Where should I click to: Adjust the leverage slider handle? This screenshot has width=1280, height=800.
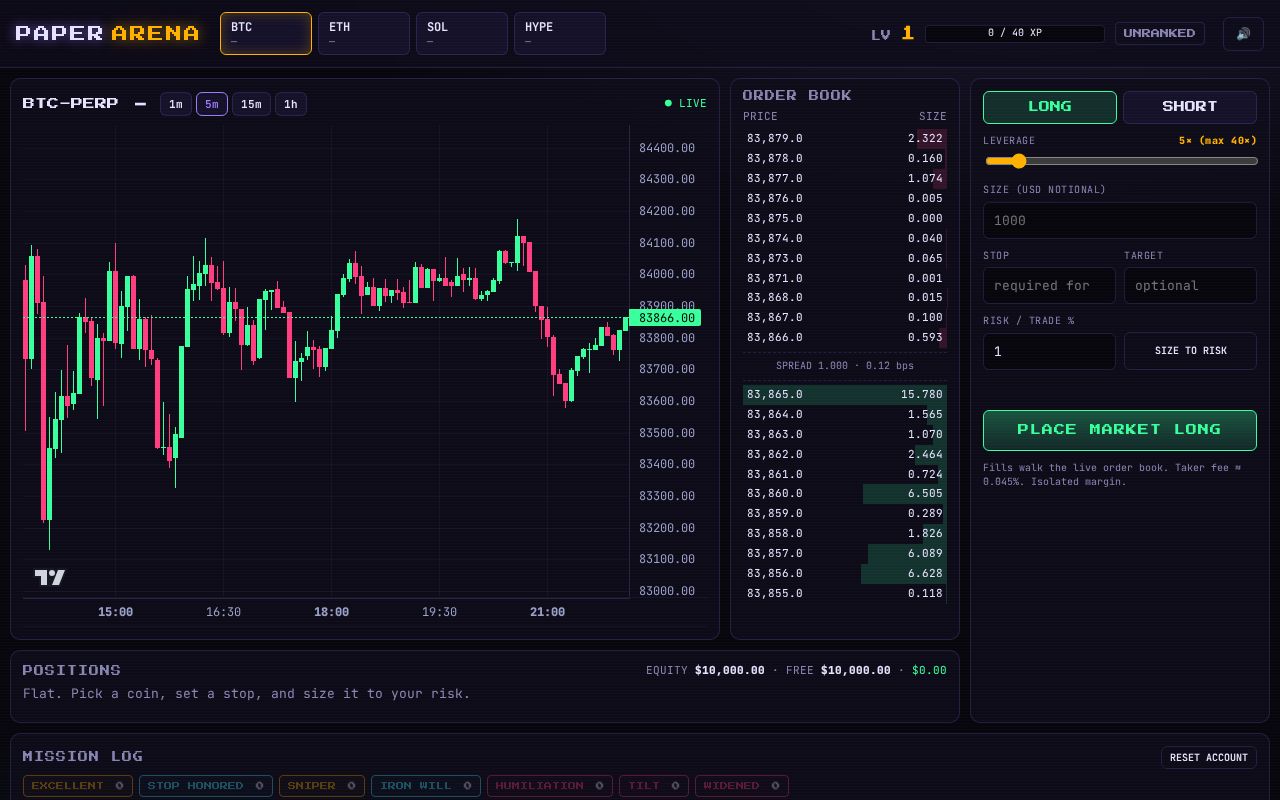(1018, 161)
